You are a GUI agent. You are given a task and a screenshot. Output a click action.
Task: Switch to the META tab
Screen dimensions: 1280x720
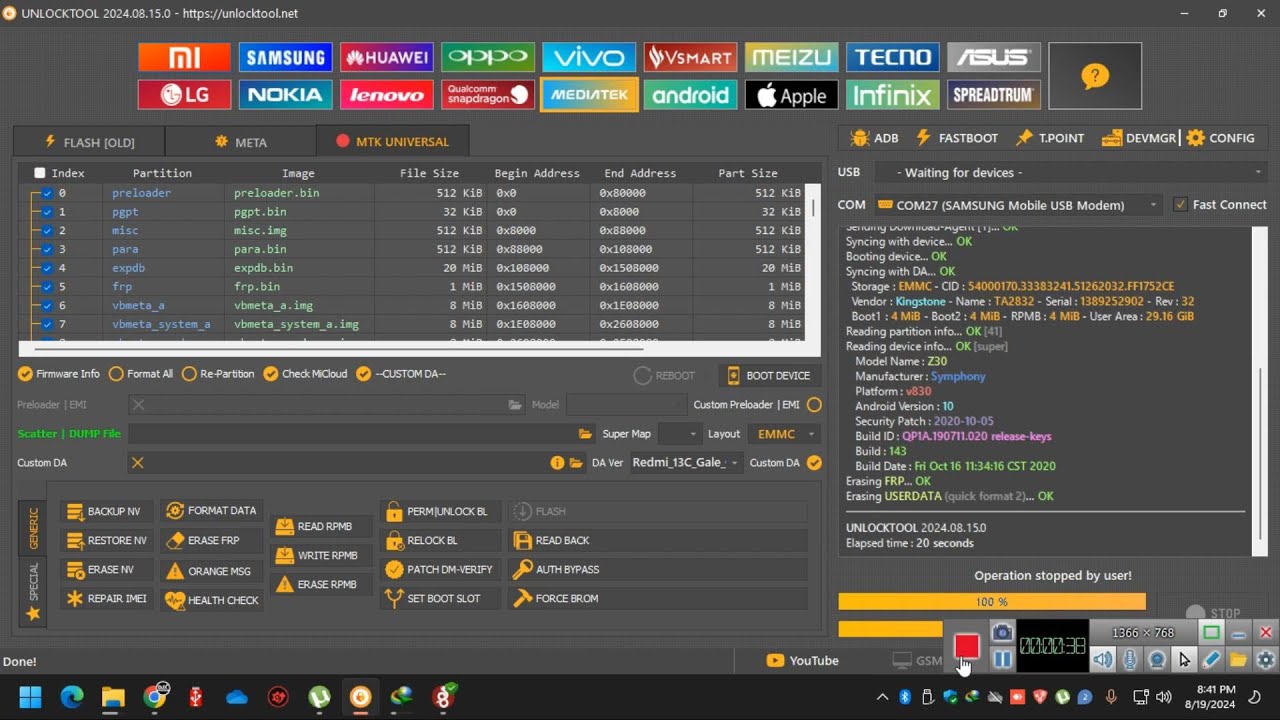pos(241,142)
